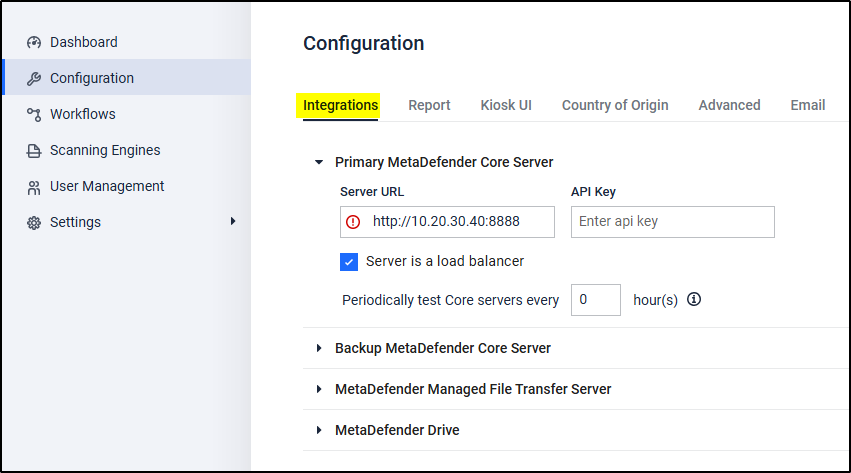Click the Server URL label

[372, 191]
